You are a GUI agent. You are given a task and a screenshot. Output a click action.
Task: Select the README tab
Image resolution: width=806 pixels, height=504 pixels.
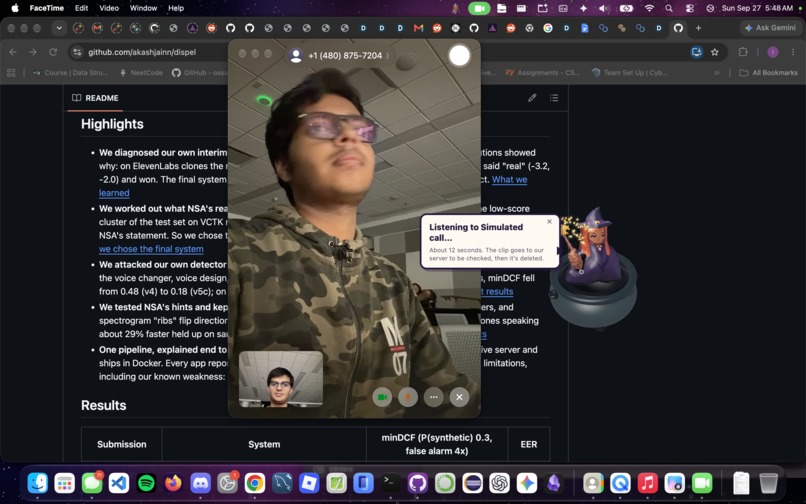[x=96, y=98]
